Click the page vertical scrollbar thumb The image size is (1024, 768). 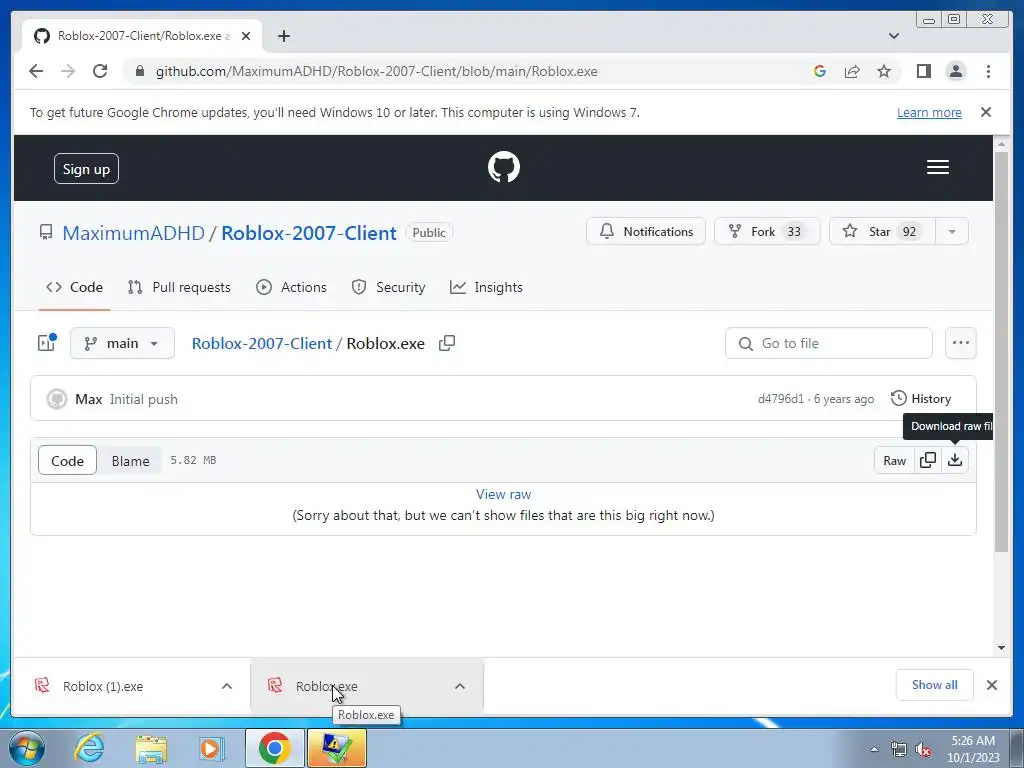pyautogui.click(x=1001, y=351)
